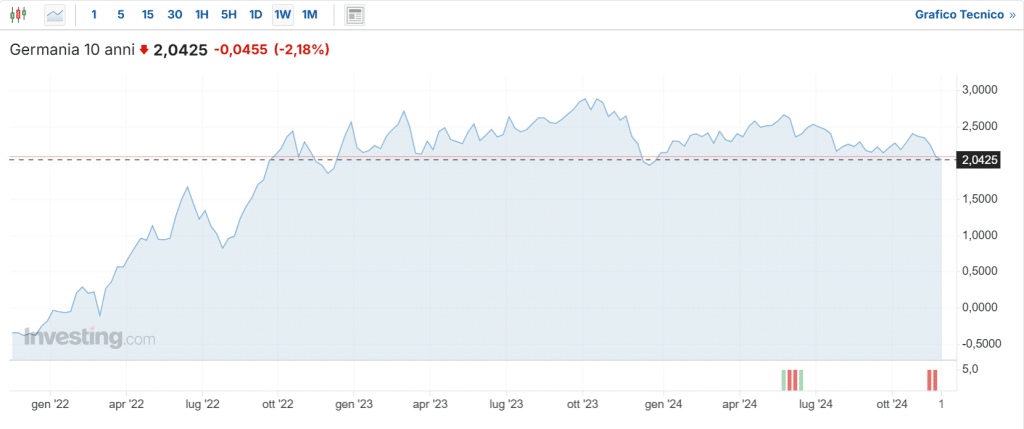Select the 1W weekly timeframe

pyautogui.click(x=283, y=15)
